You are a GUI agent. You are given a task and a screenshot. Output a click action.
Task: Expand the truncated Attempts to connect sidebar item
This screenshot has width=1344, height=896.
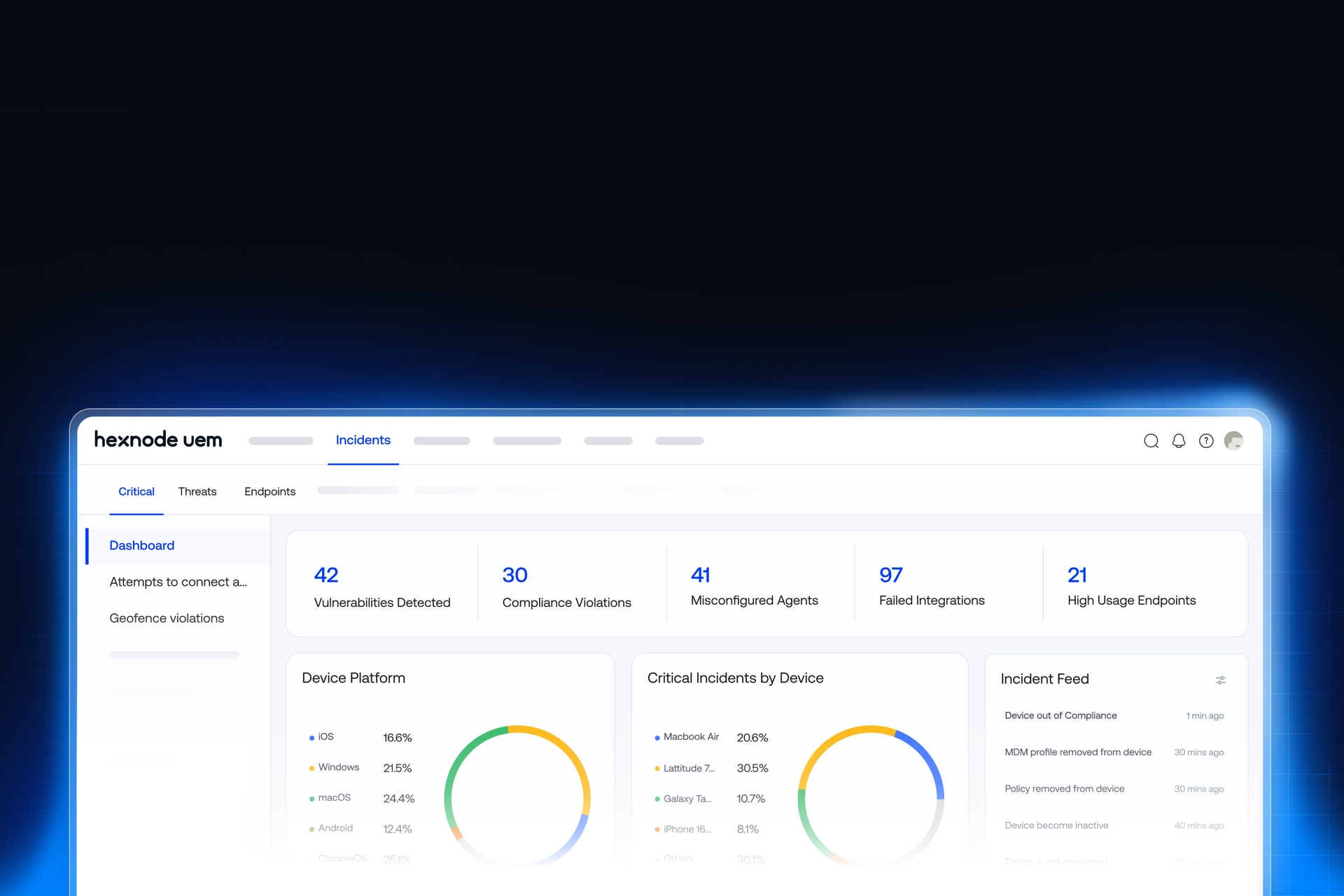[x=177, y=582]
